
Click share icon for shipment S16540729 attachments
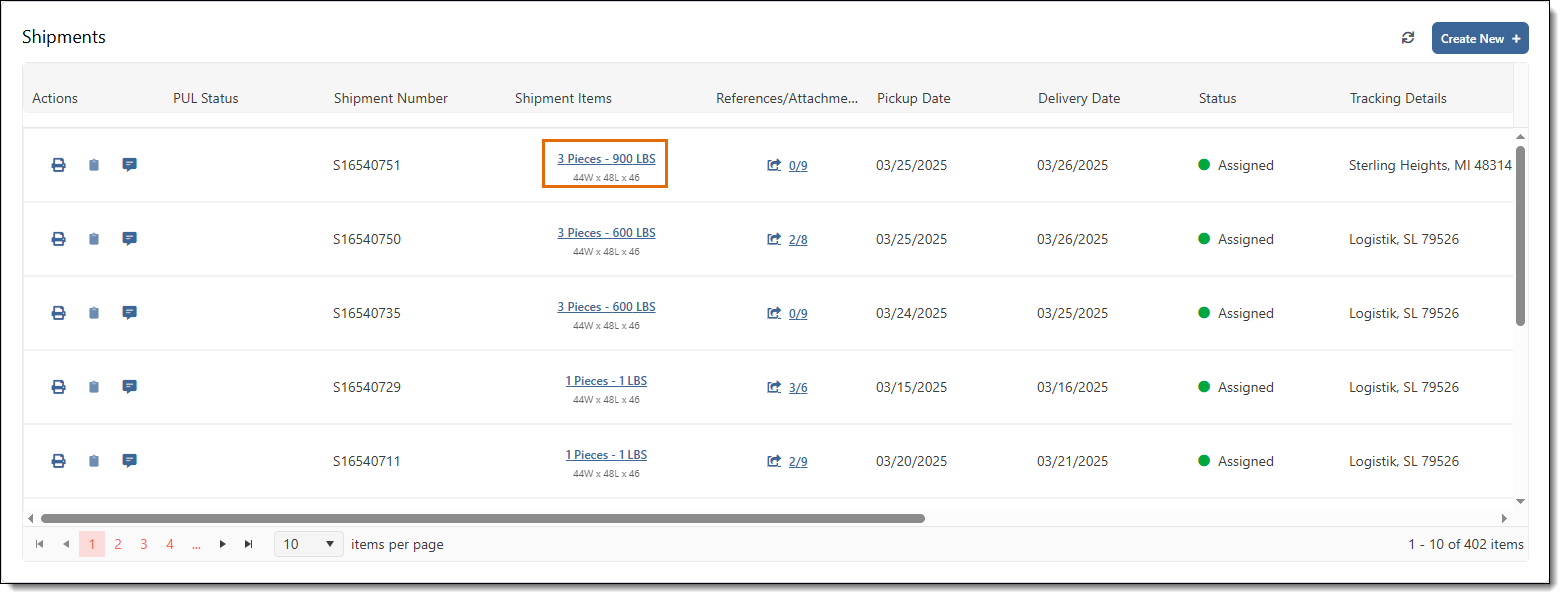coord(773,387)
